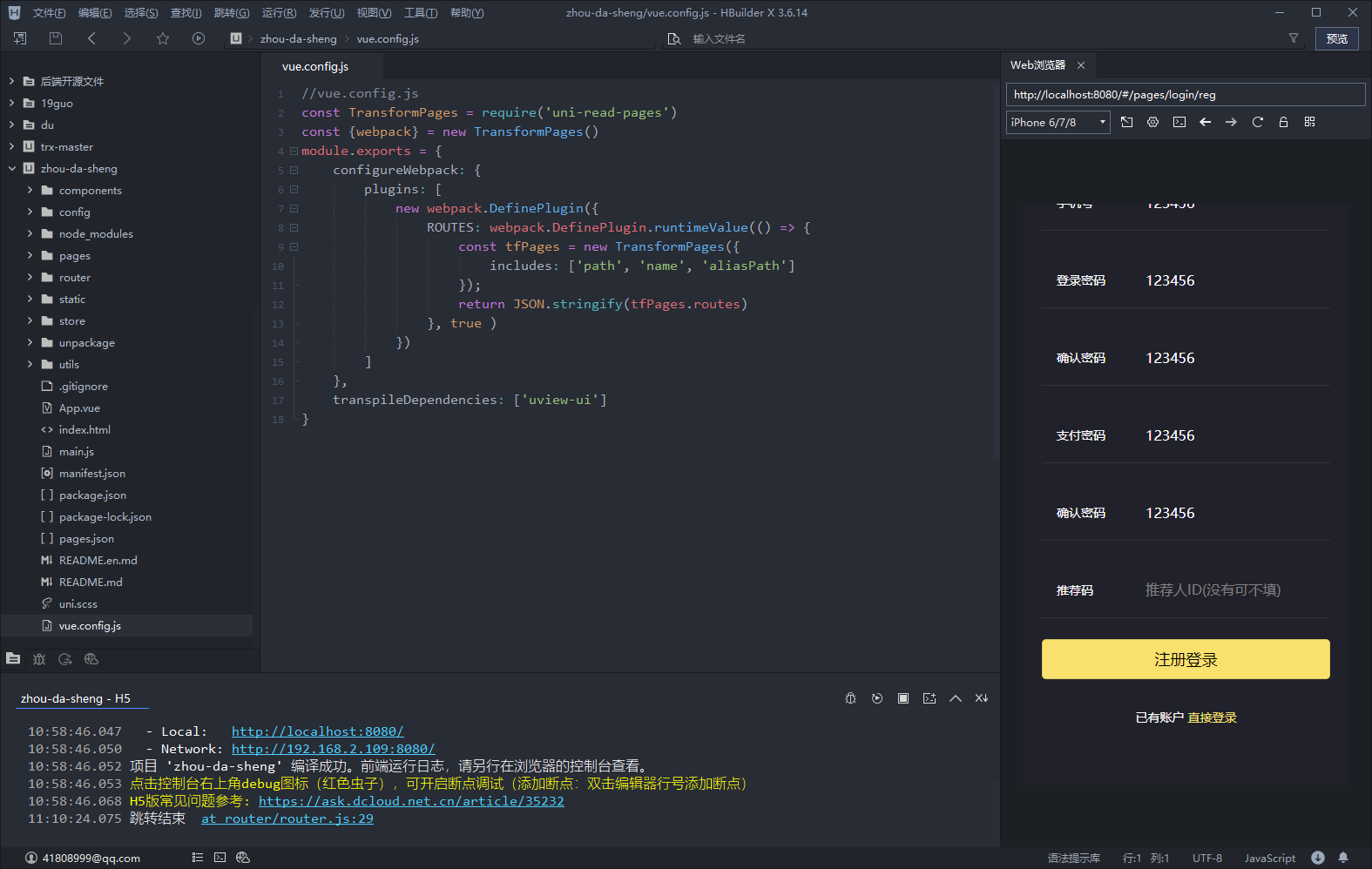Expand the 19guo project
The width and height of the screenshot is (1372, 869).
tap(11, 103)
